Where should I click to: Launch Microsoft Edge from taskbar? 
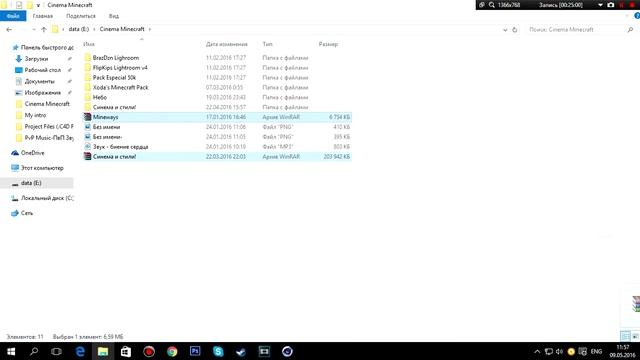pos(80,351)
